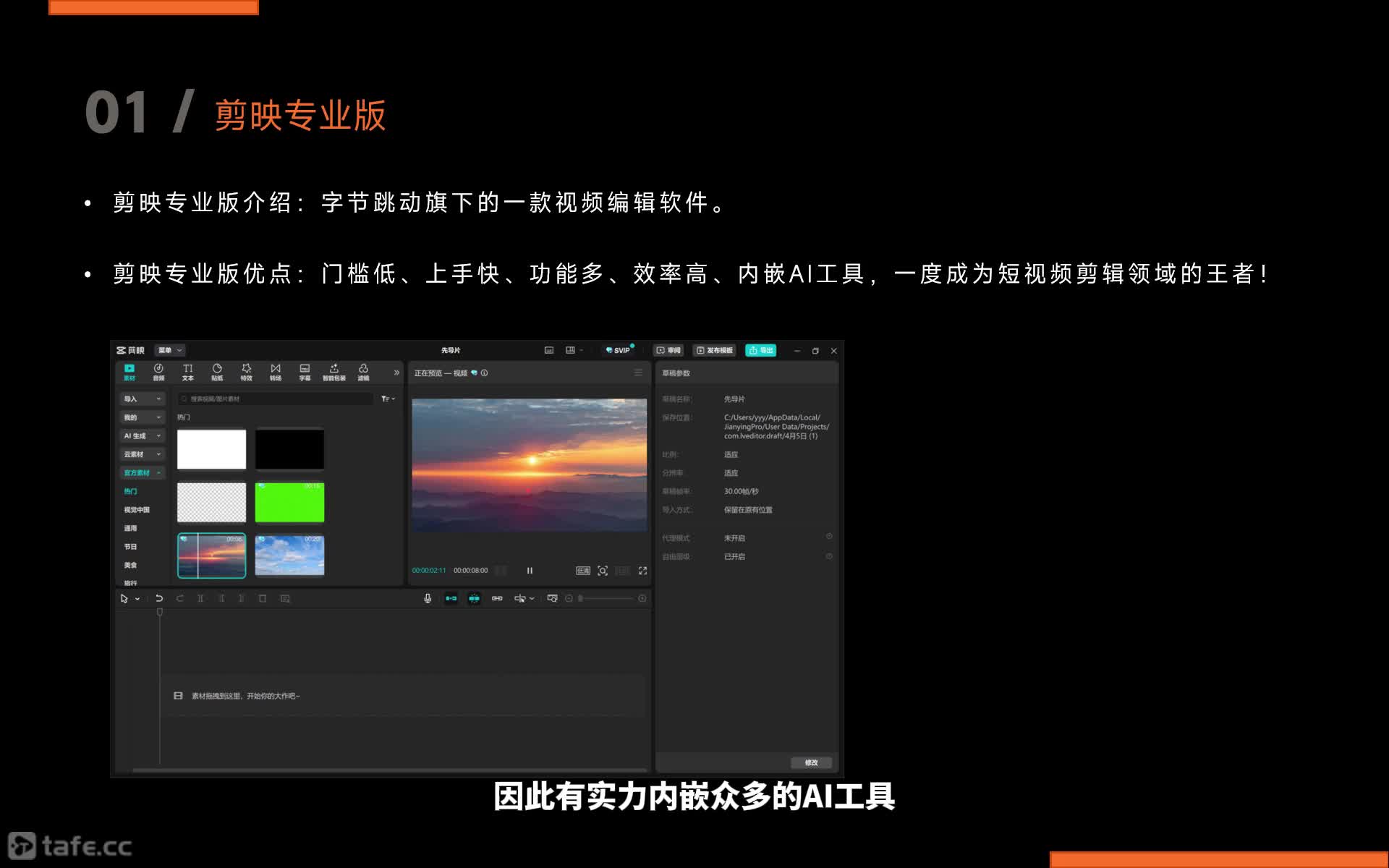Open the shortcuts keyboard icon in title bar
Image resolution: width=1389 pixels, height=868 pixels.
pyautogui.click(x=549, y=350)
